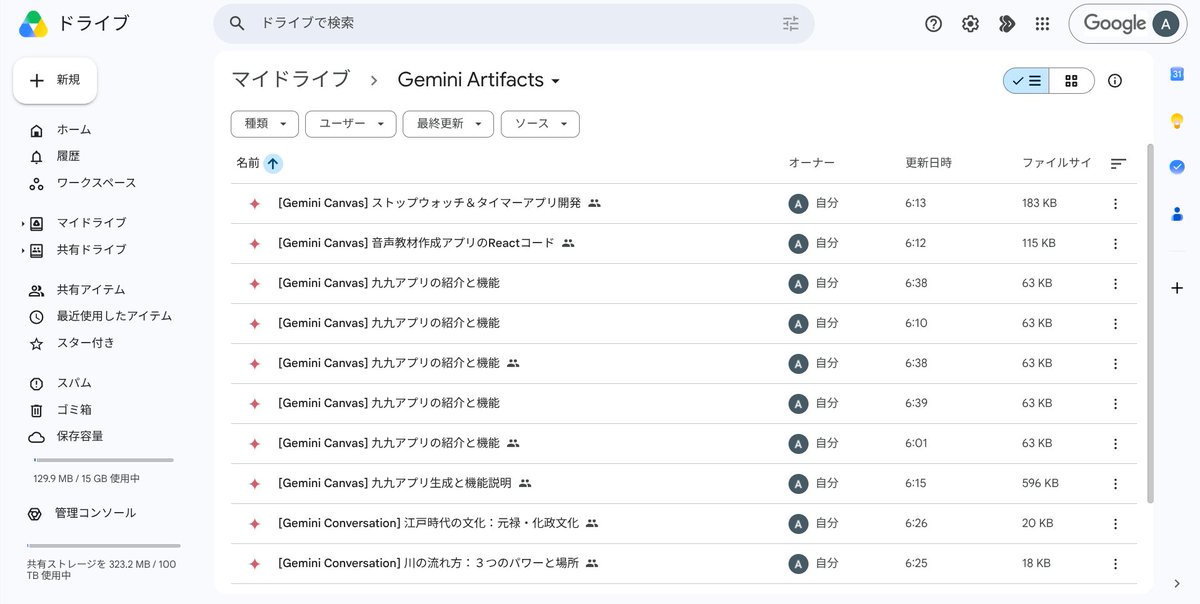Image resolution: width=1200 pixels, height=604 pixels.
Task: Click the sort options icon in header row
Action: click(x=1119, y=163)
